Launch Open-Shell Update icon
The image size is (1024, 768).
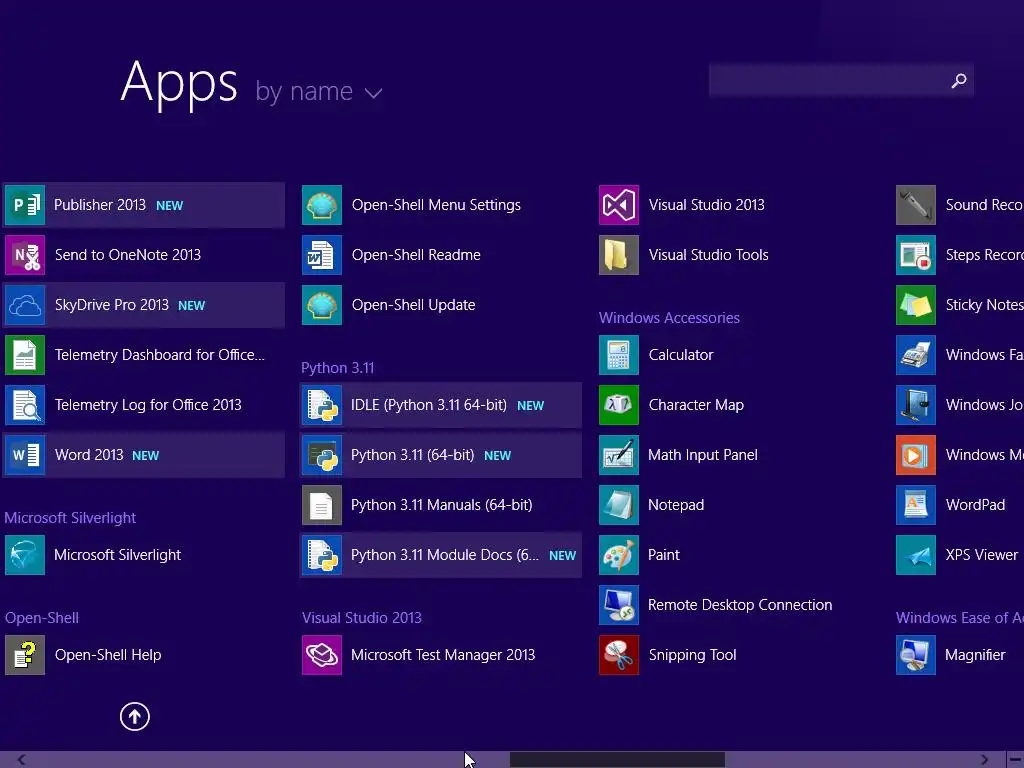322,305
